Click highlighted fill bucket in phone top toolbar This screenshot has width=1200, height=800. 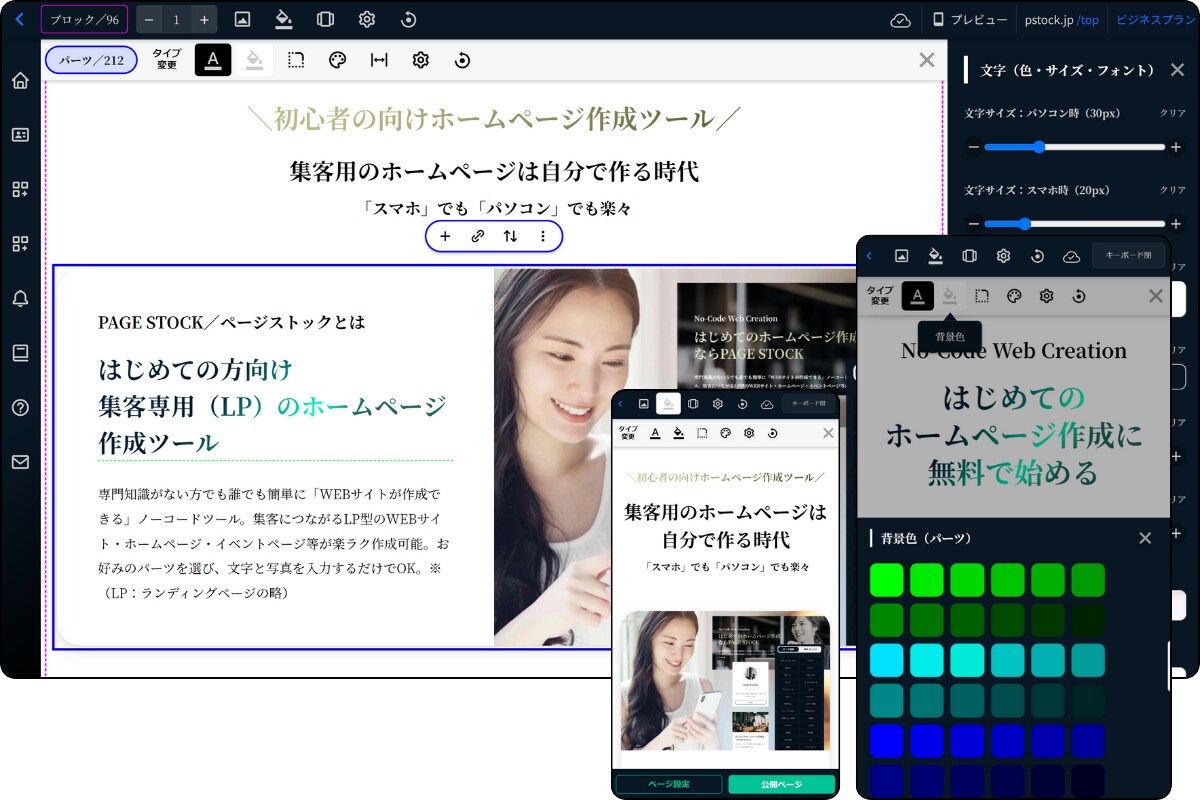click(x=668, y=404)
